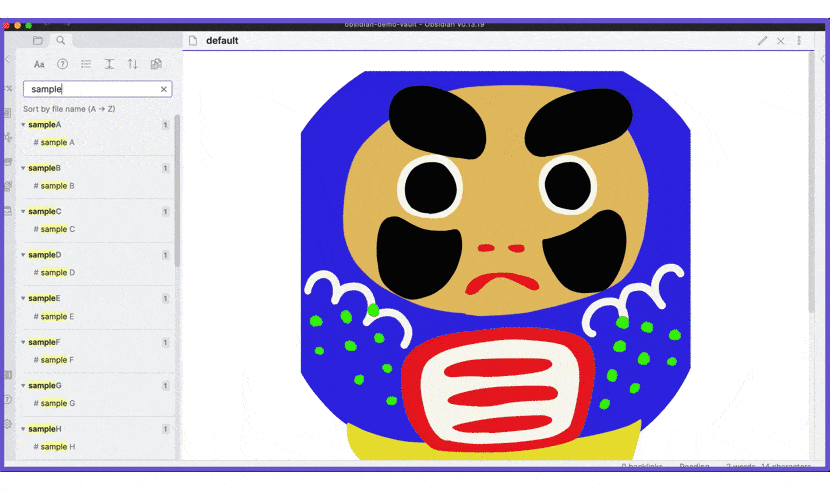Viewport: 830px width, 490px height.
Task: Click match count badge for sampleG
Action: coord(165,386)
